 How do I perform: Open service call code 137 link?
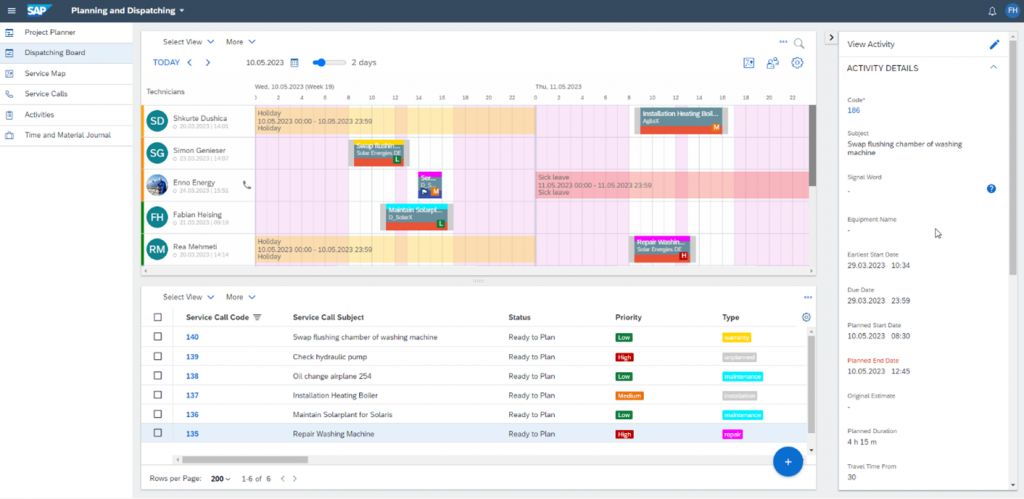[192, 395]
